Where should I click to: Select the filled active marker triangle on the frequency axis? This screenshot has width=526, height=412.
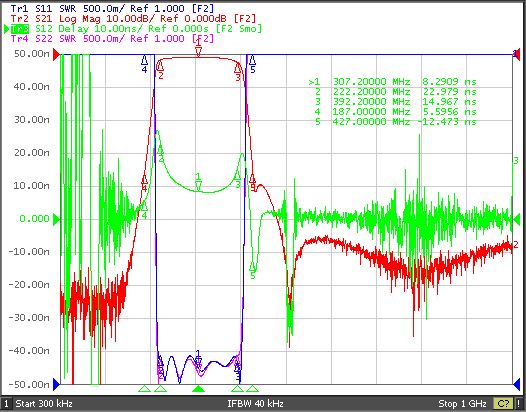coord(198,389)
